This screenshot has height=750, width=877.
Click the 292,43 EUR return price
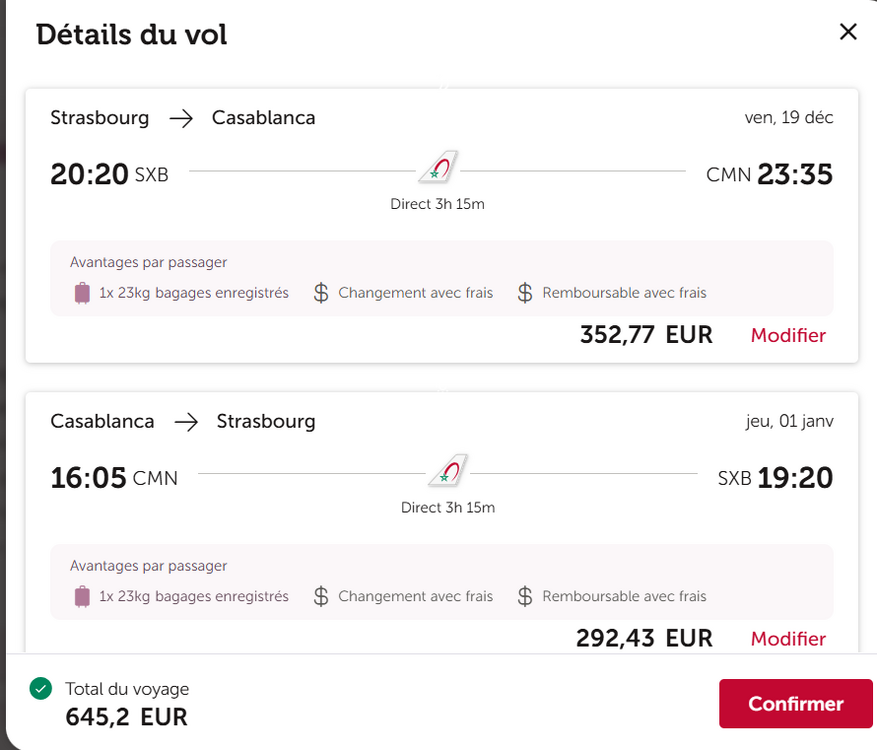click(x=644, y=638)
